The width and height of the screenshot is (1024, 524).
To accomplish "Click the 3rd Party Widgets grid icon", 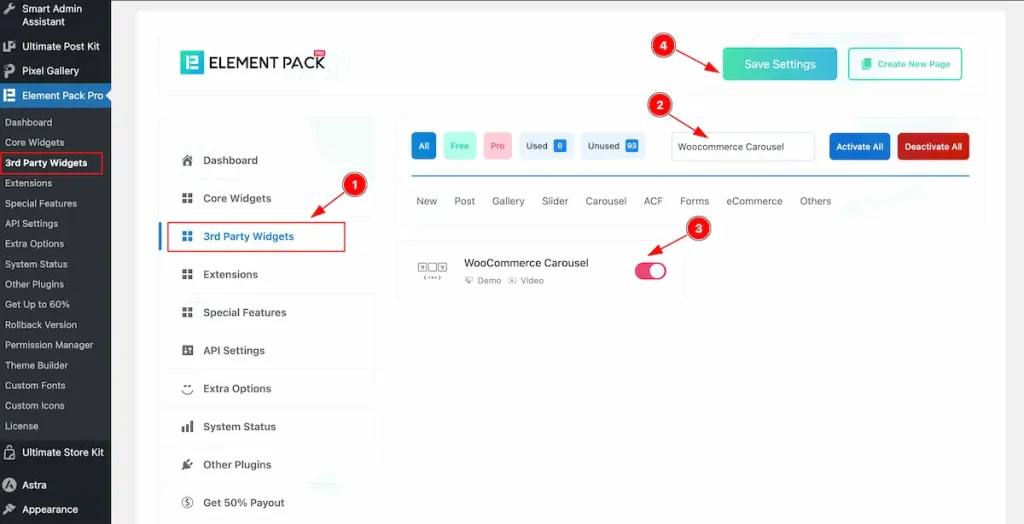I will [187, 237].
